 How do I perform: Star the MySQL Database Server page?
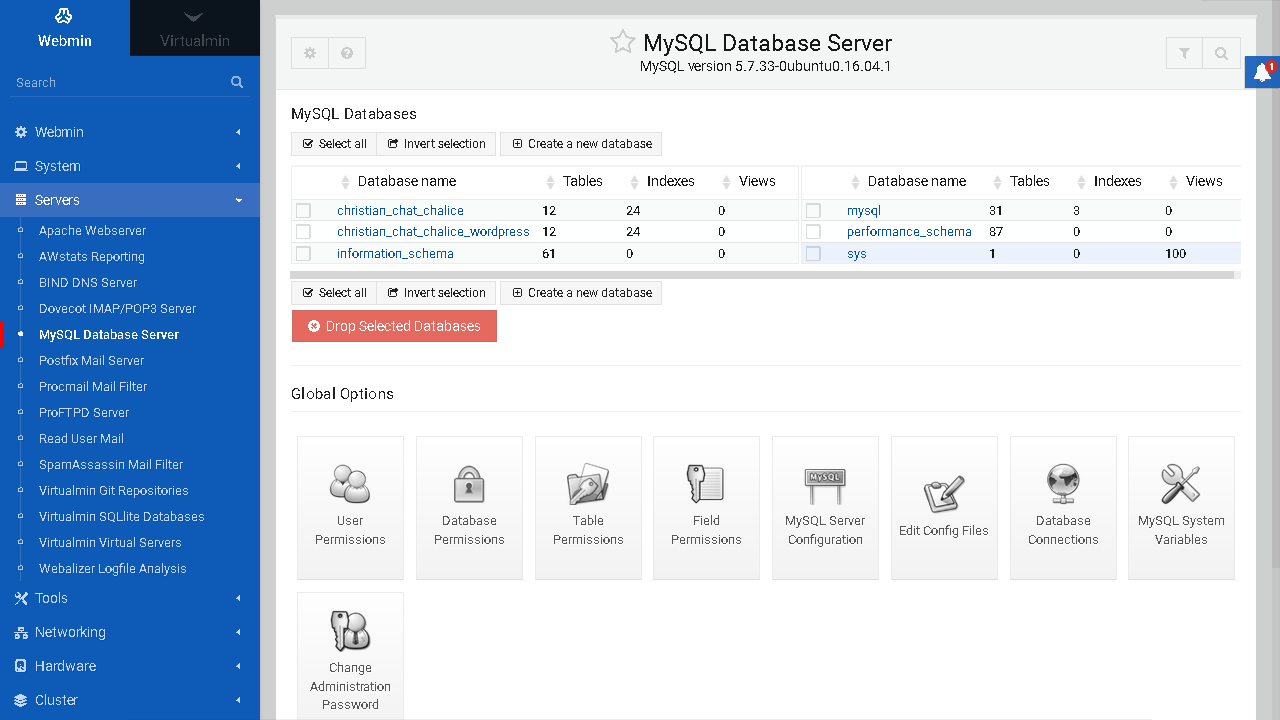click(x=623, y=42)
